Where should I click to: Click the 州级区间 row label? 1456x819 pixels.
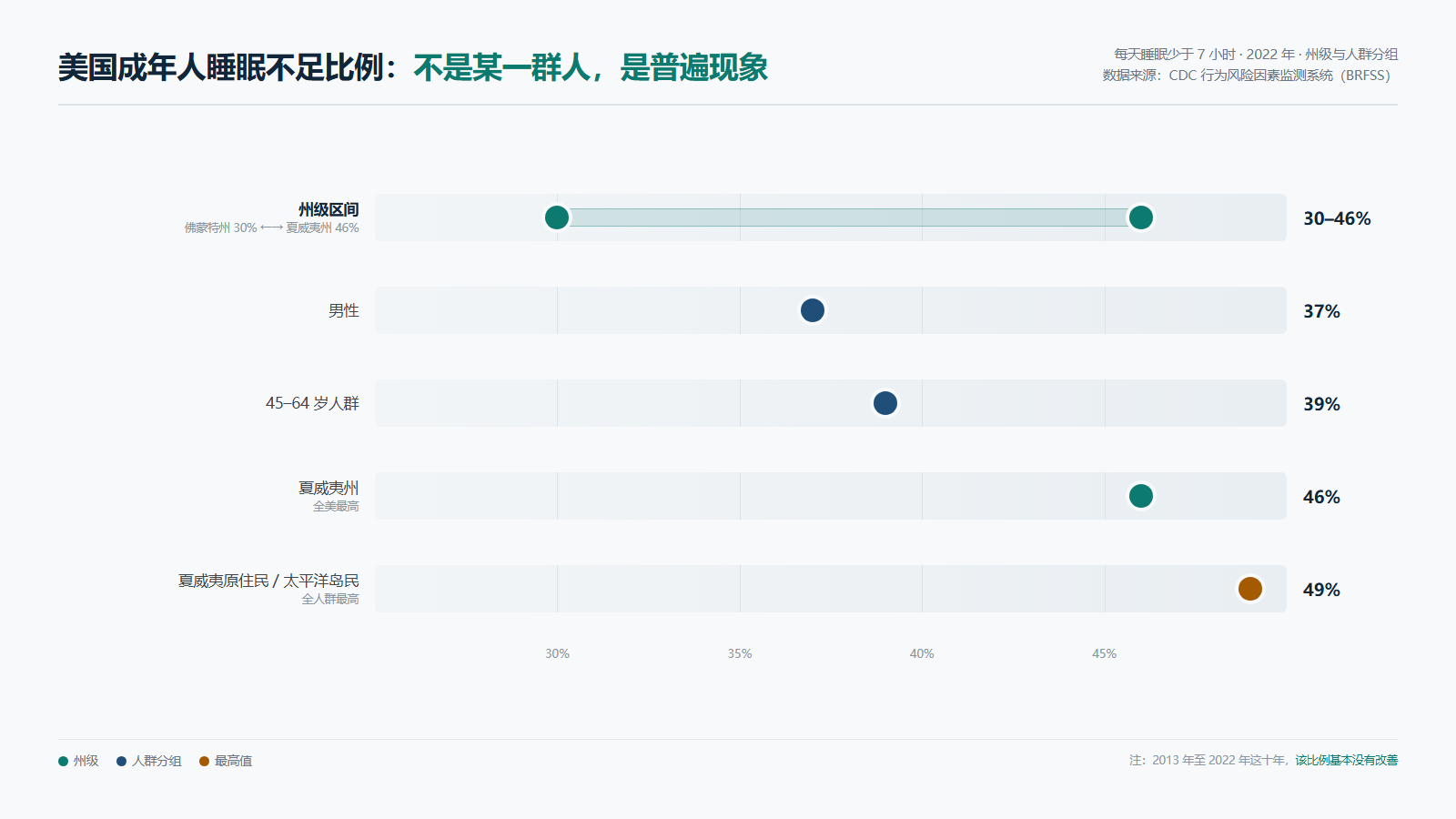click(x=329, y=209)
